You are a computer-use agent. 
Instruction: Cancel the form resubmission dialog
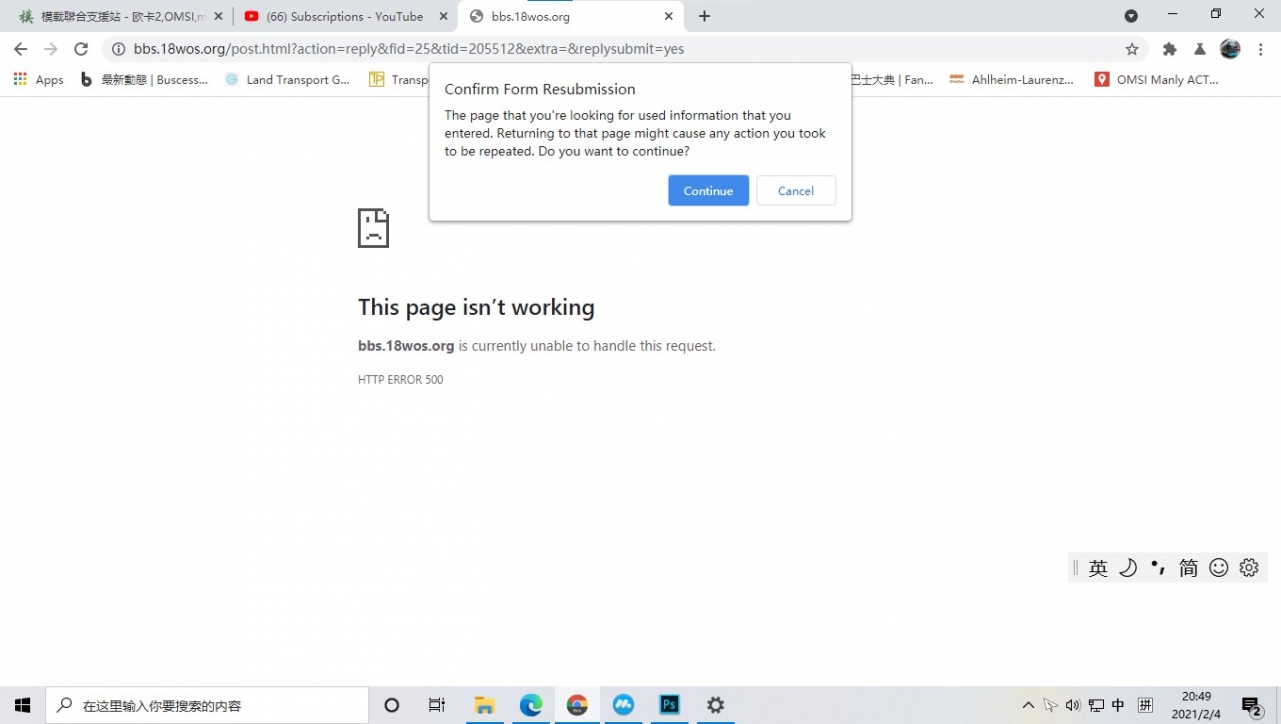(x=796, y=191)
